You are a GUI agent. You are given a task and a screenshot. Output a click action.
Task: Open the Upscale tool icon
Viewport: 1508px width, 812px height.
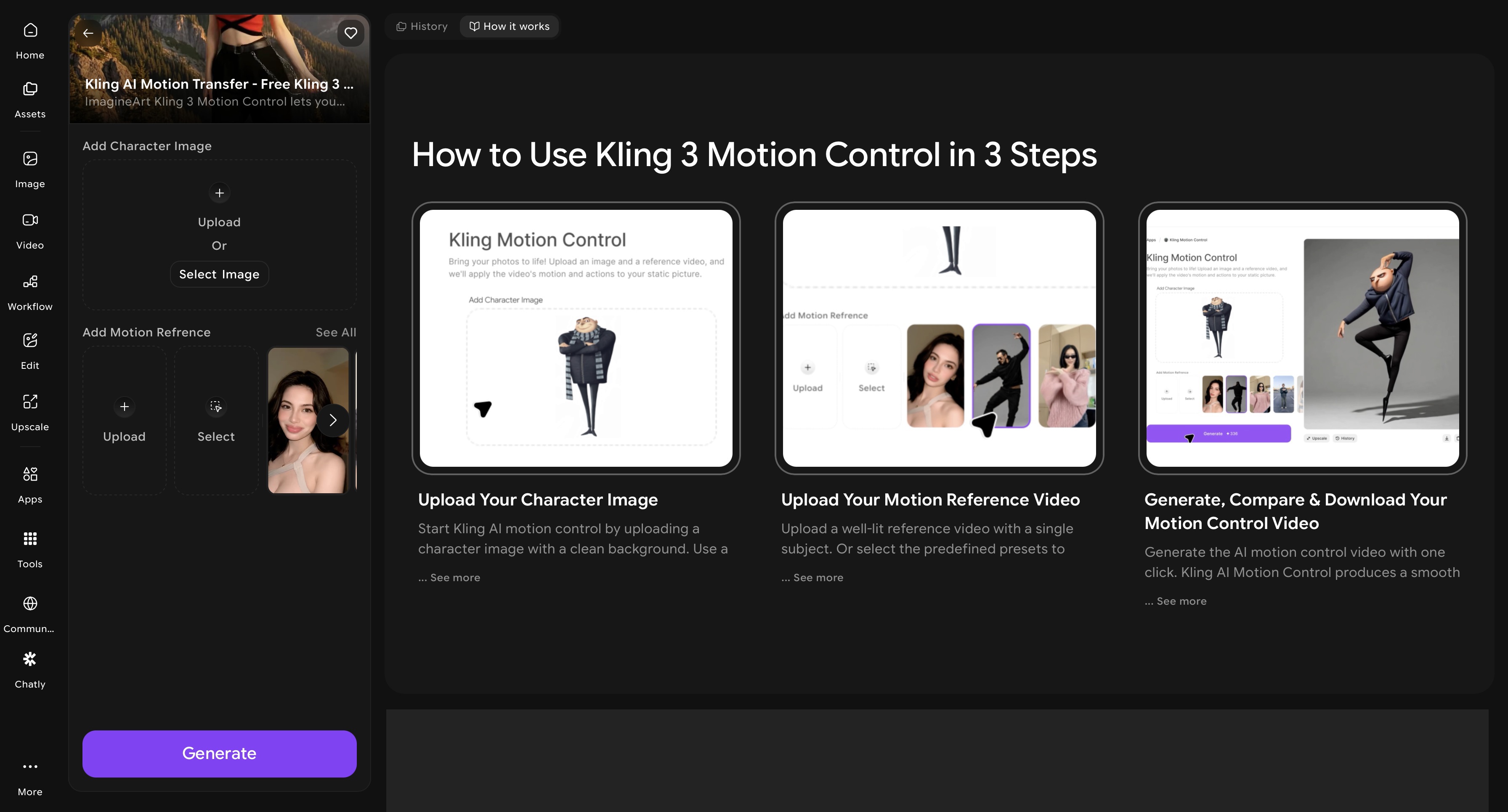tap(30, 412)
